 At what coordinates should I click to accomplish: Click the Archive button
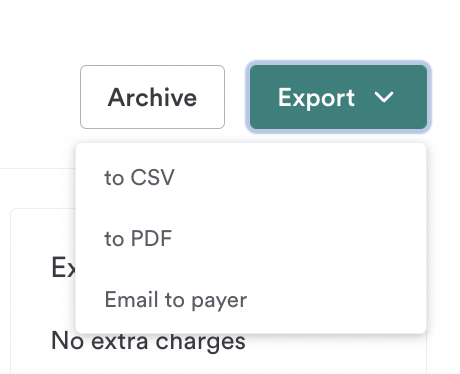(x=152, y=97)
